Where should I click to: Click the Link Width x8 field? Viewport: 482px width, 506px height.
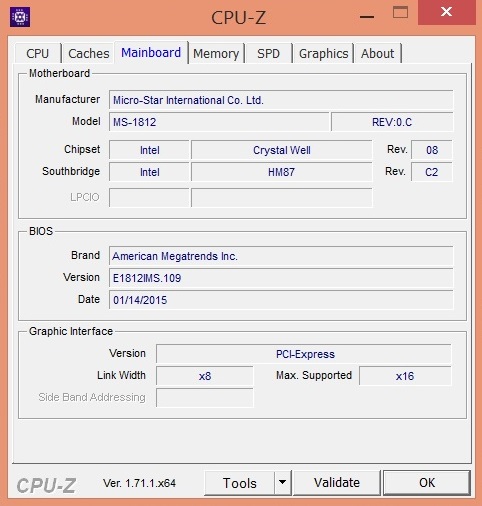coord(205,376)
